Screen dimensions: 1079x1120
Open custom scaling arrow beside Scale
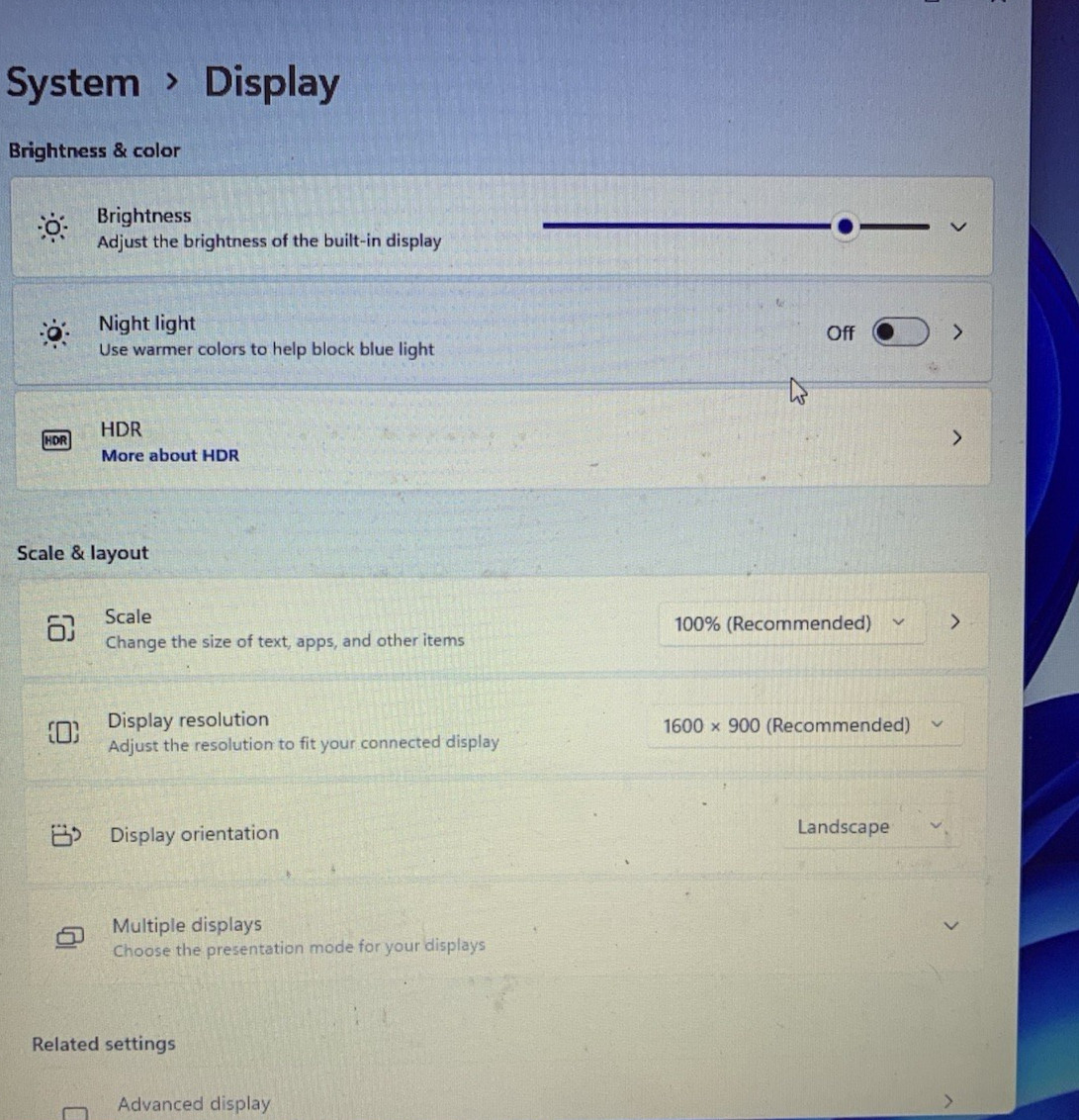pyautogui.click(x=954, y=622)
